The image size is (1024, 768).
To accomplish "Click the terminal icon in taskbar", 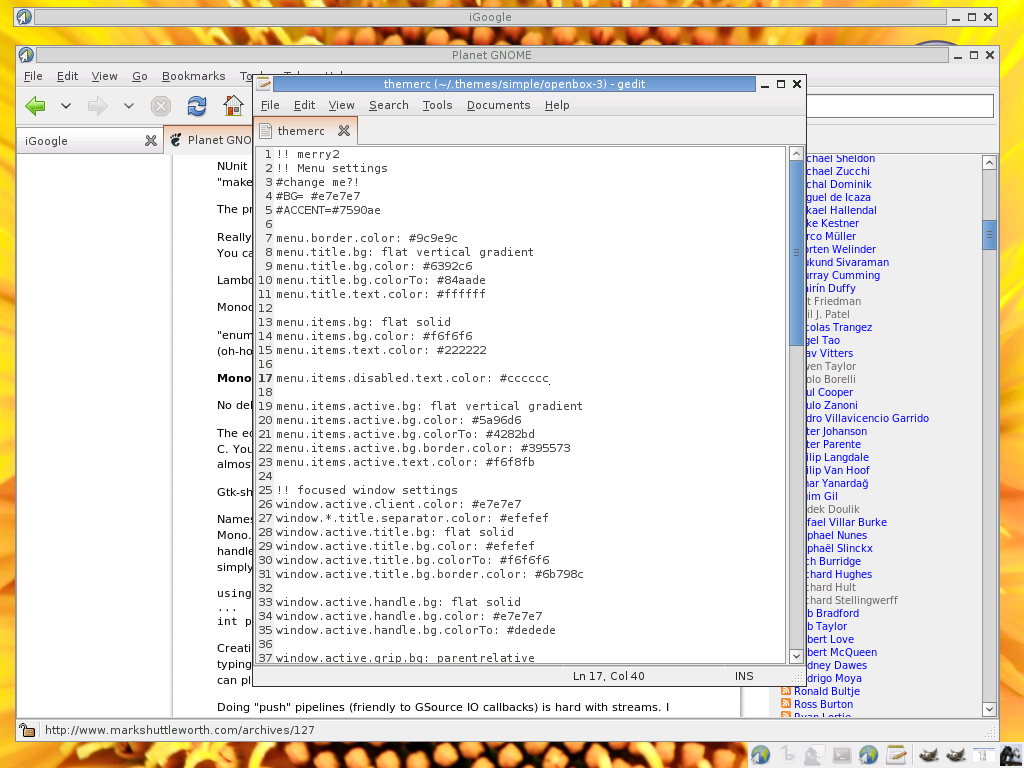I will pos(842,755).
